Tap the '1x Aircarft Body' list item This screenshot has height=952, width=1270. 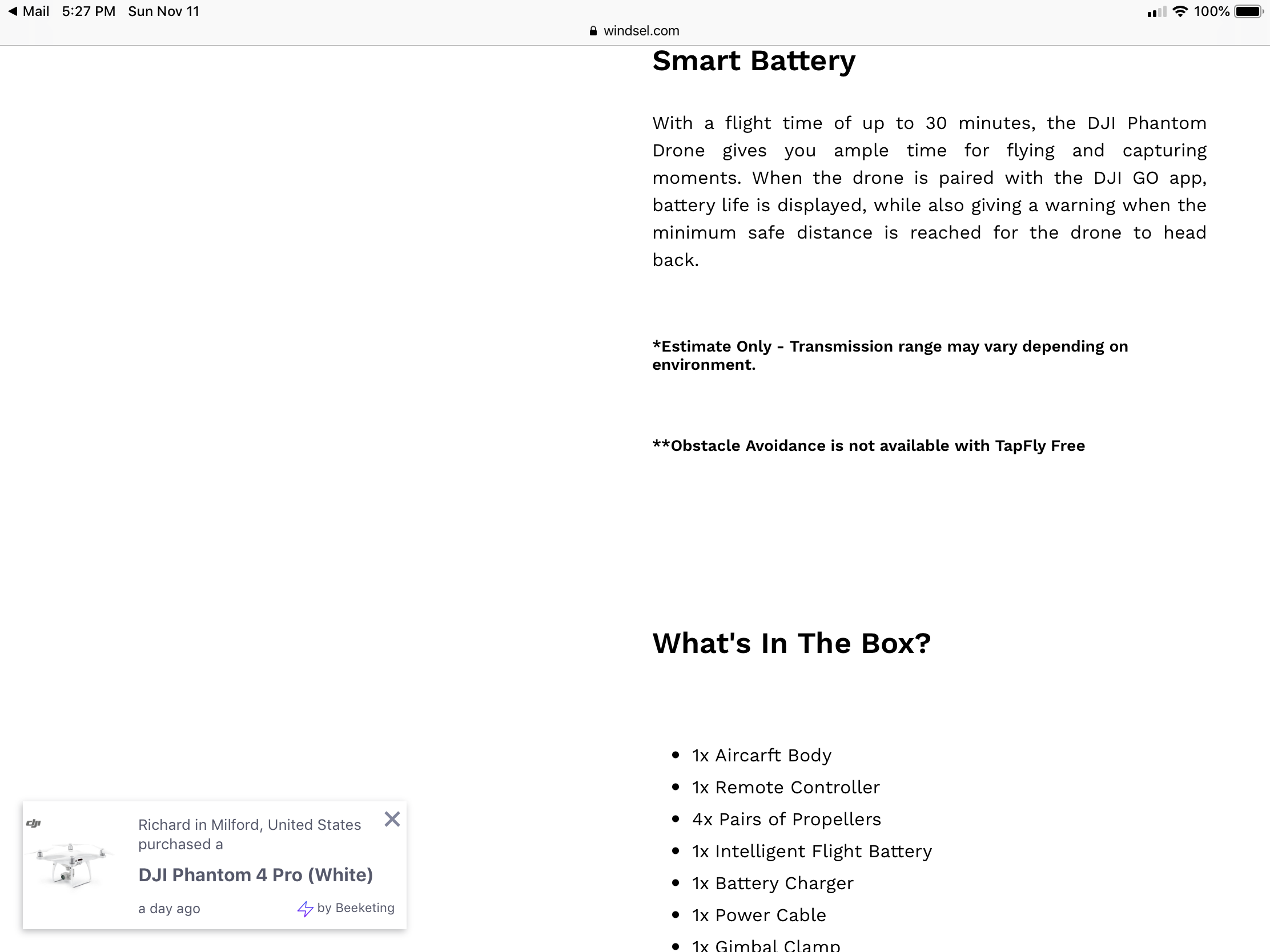[x=761, y=755]
